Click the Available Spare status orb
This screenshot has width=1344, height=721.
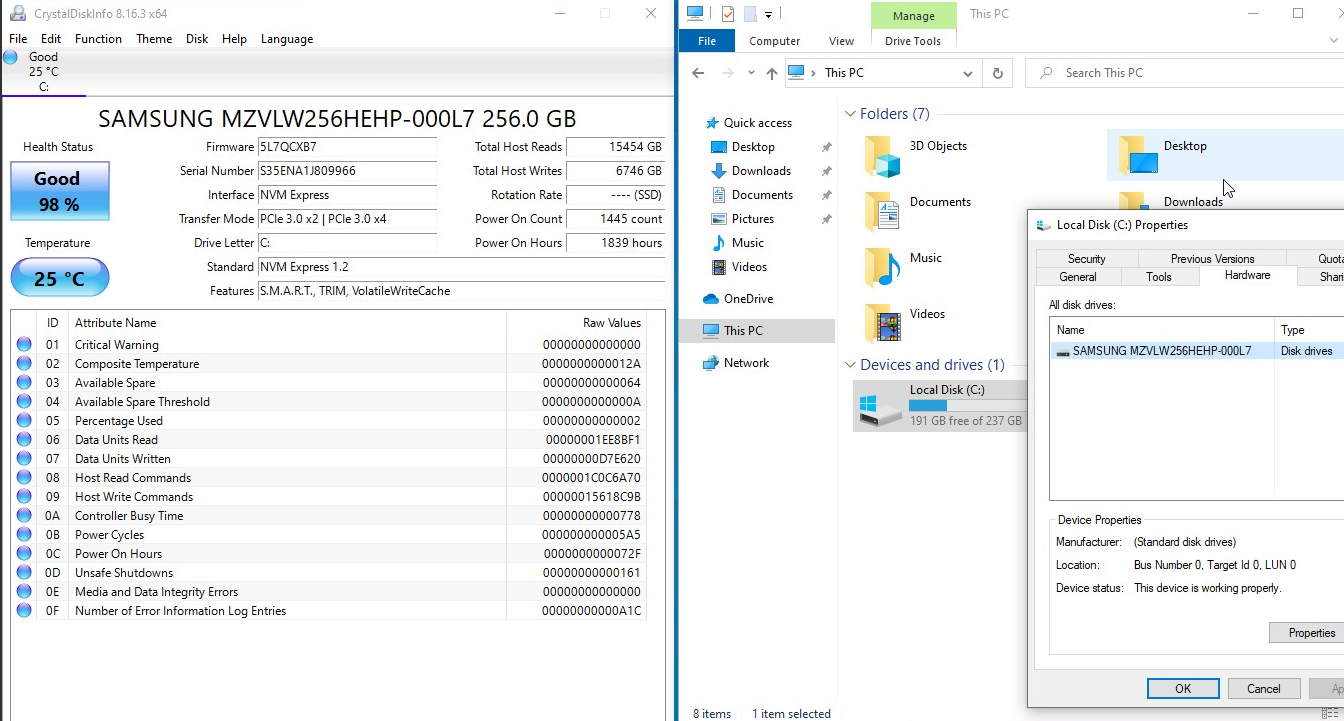24,383
